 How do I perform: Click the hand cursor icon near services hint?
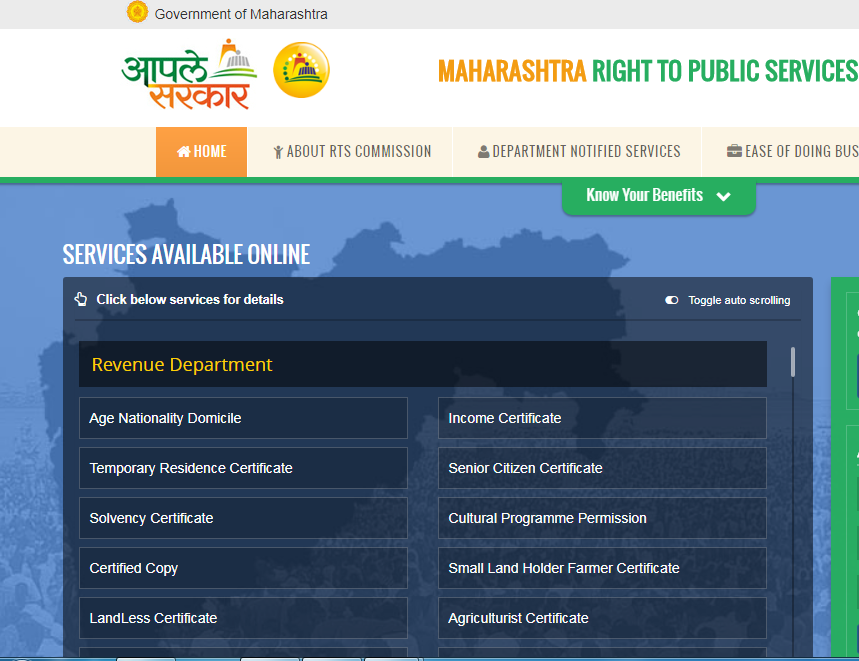coord(80,299)
